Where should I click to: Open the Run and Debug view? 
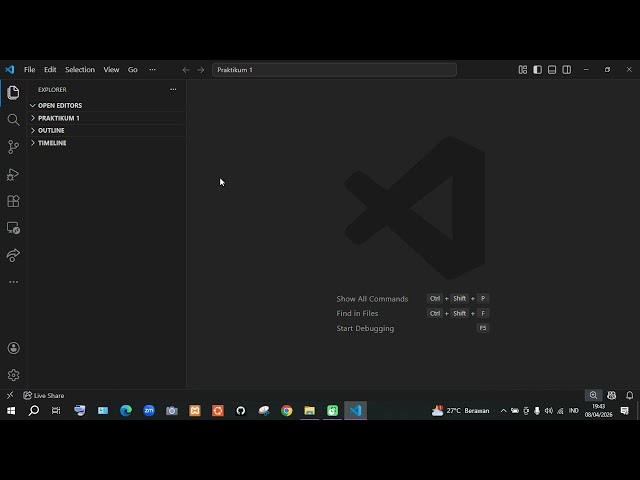click(x=13, y=174)
